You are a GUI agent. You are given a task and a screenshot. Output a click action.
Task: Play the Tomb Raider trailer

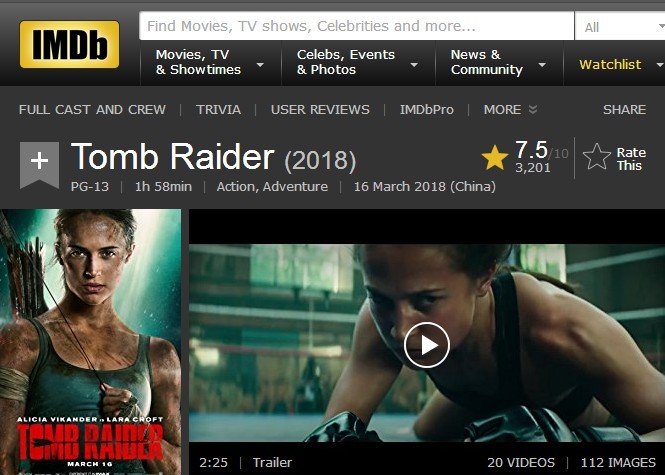[x=426, y=345]
